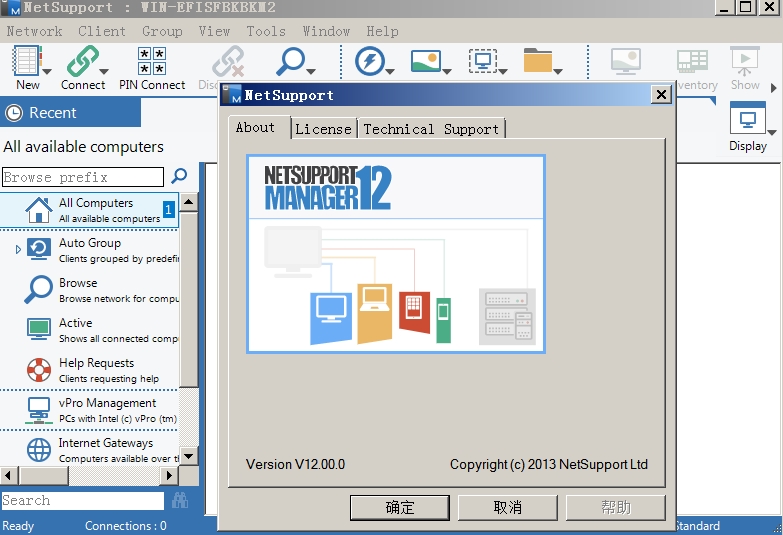The width and height of the screenshot is (783, 535).
Task: Click the Inventory toolbar icon
Action: pos(693,61)
